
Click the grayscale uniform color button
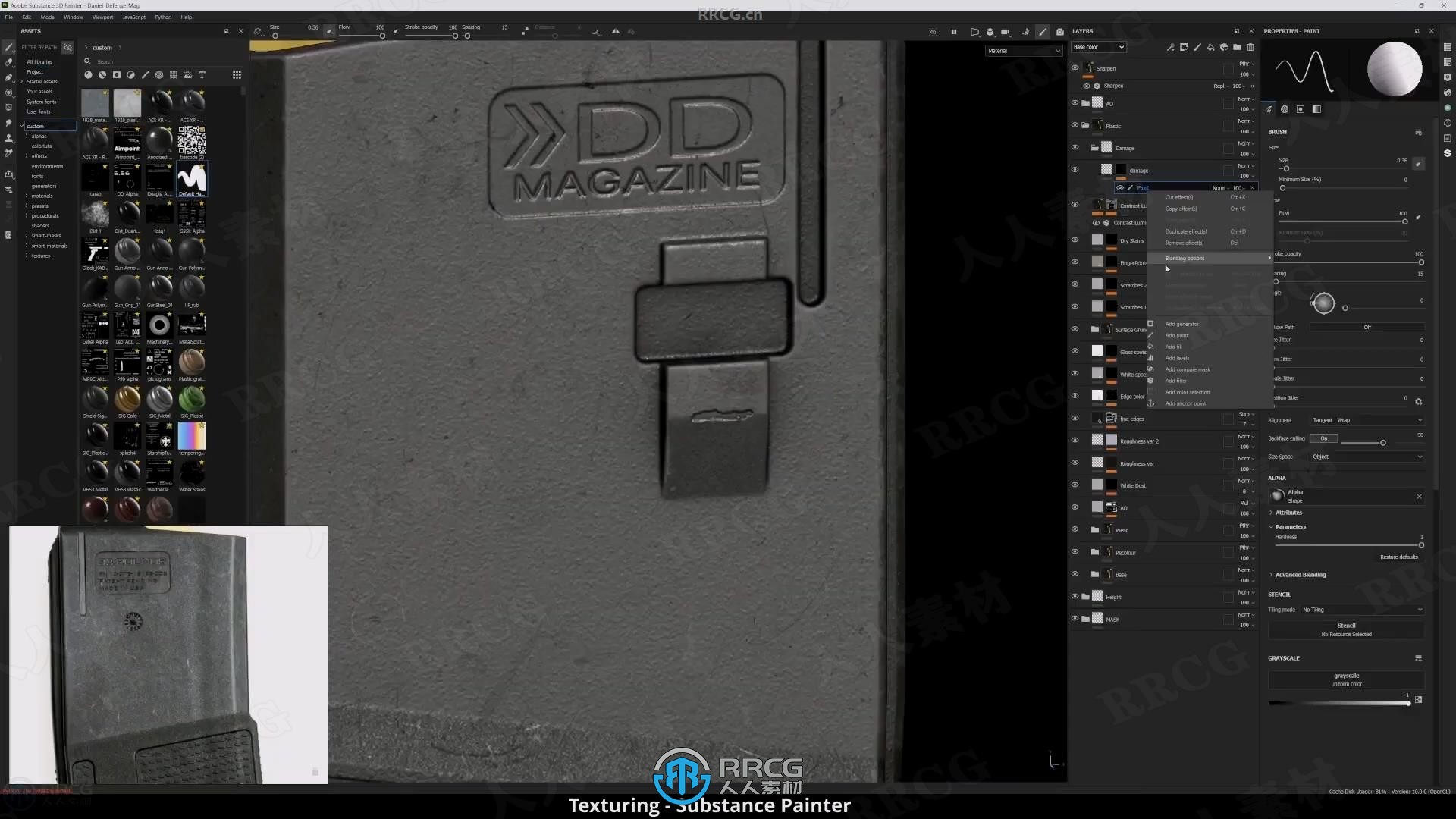(1346, 679)
